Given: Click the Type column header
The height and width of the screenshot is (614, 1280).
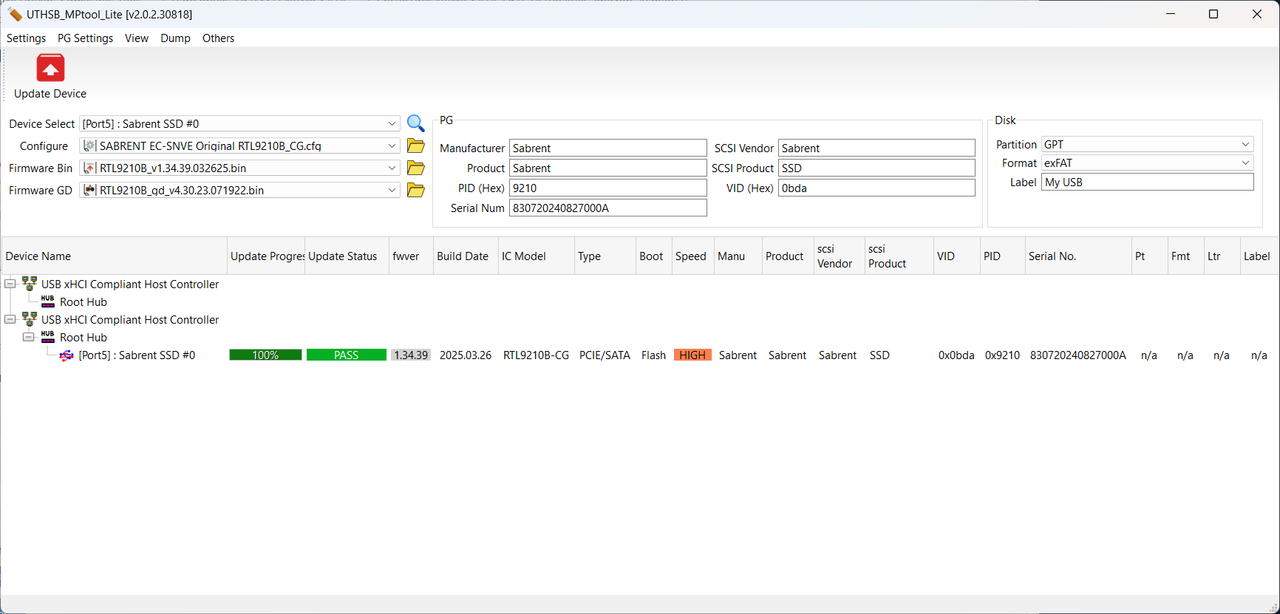Looking at the screenshot, I should [605, 256].
